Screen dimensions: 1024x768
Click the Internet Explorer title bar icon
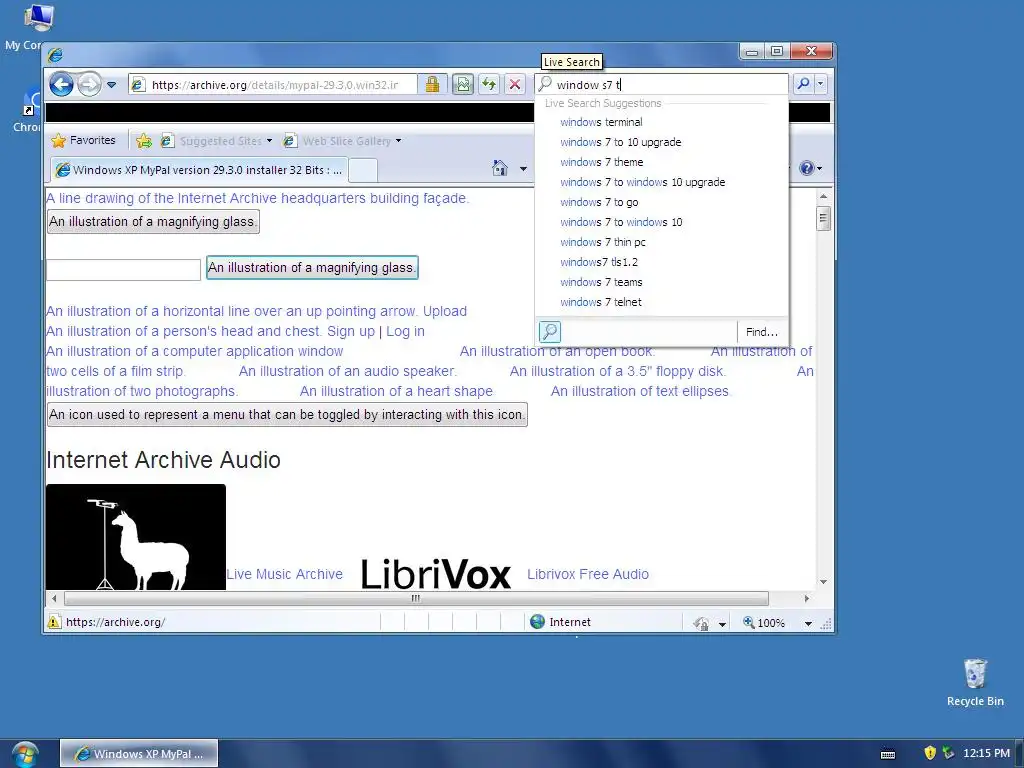(x=56, y=55)
